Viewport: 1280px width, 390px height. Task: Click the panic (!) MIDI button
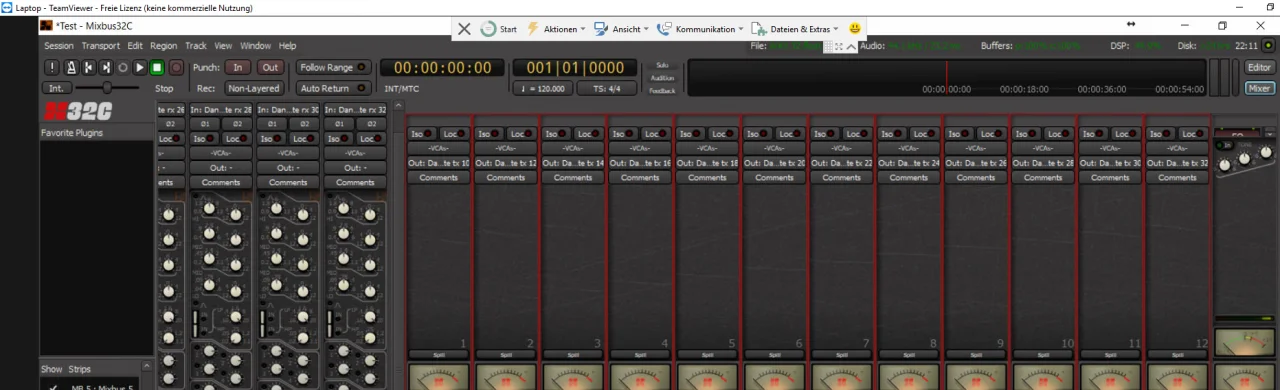click(x=52, y=68)
